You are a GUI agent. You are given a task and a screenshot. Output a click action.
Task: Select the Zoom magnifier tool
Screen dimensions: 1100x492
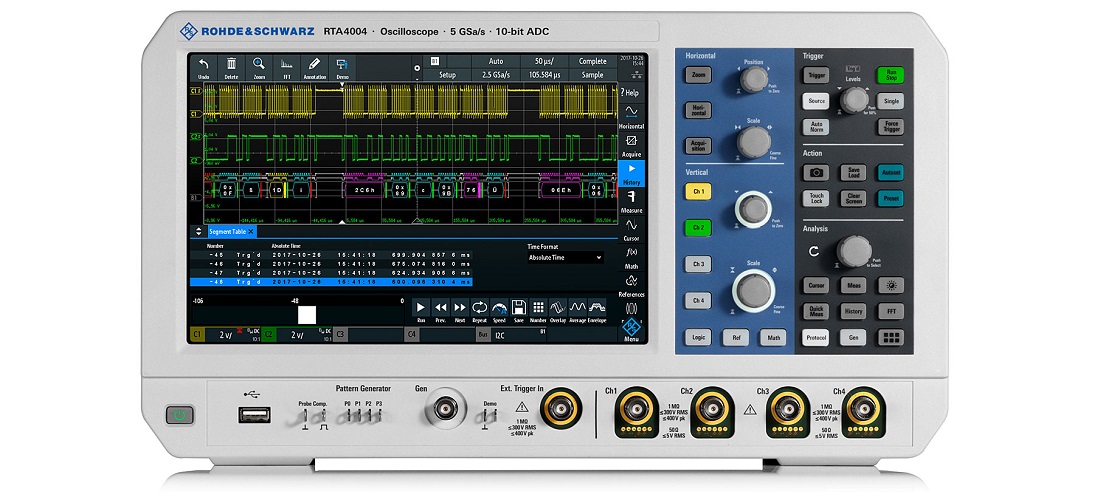pyautogui.click(x=259, y=66)
